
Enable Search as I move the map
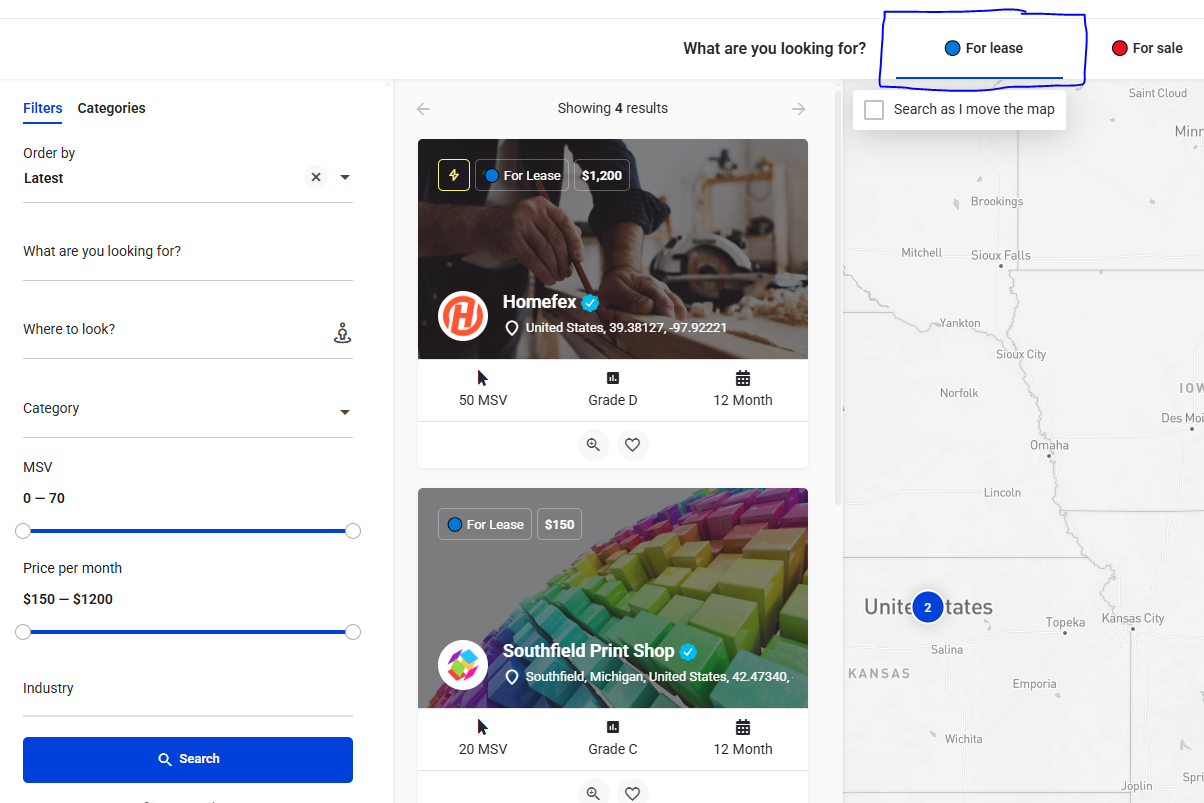point(874,109)
